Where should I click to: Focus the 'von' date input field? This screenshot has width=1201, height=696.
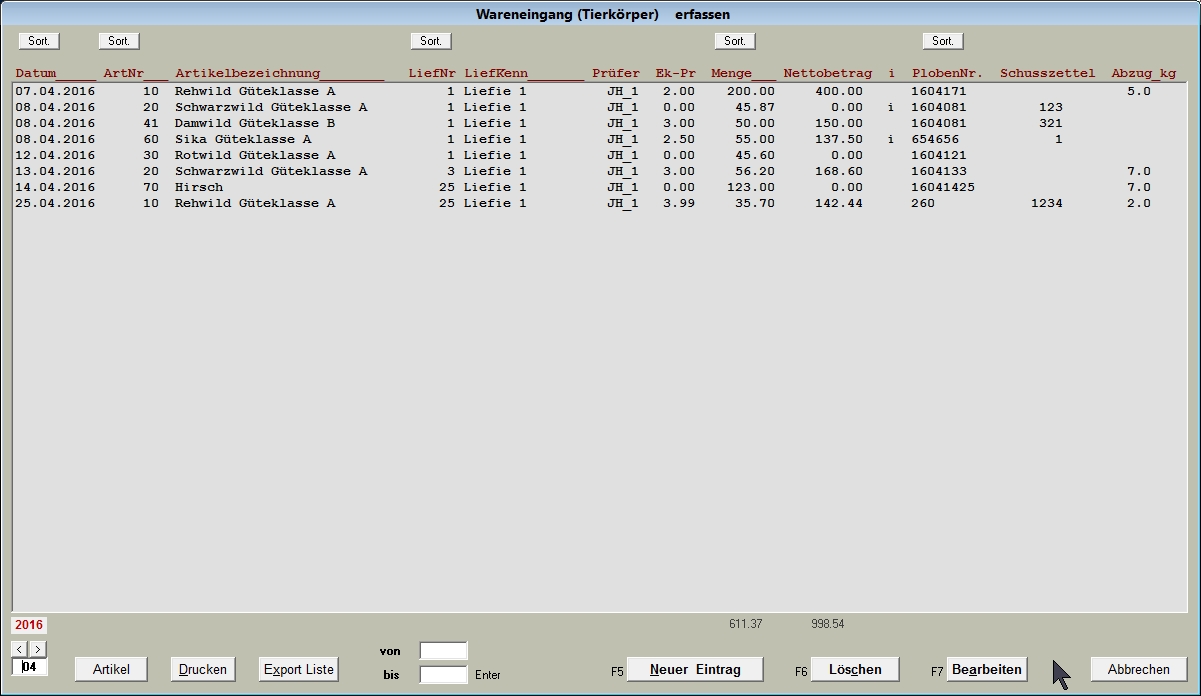point(443,651)
